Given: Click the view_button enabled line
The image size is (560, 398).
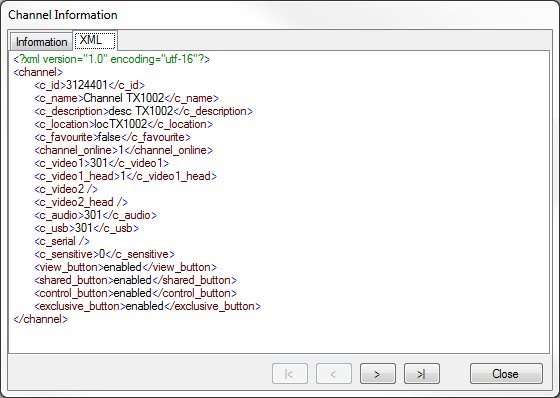Looking at the screenshot, I should (x=125, y=267).
